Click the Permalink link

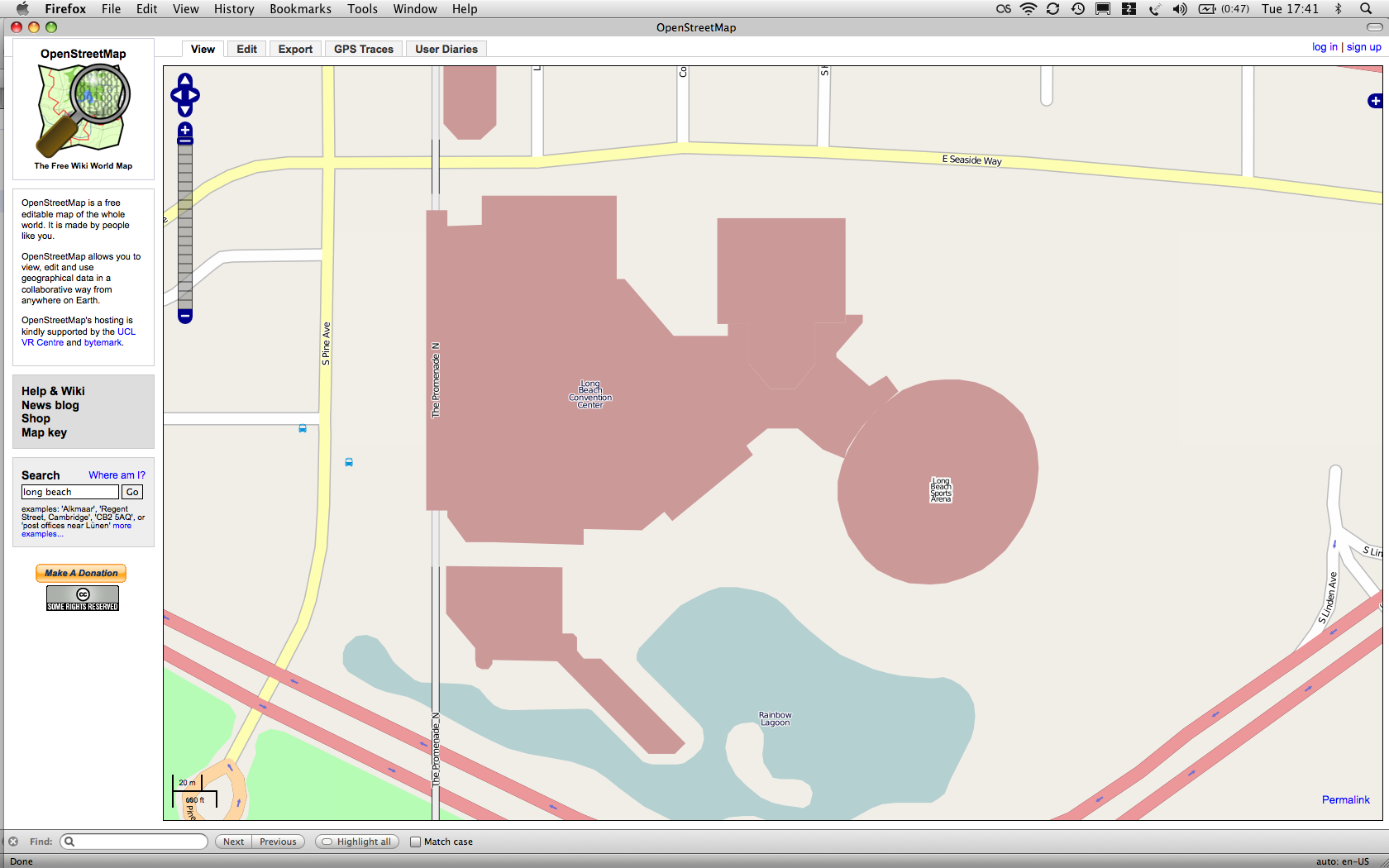pyautogui.click(x=1345, y=799)
